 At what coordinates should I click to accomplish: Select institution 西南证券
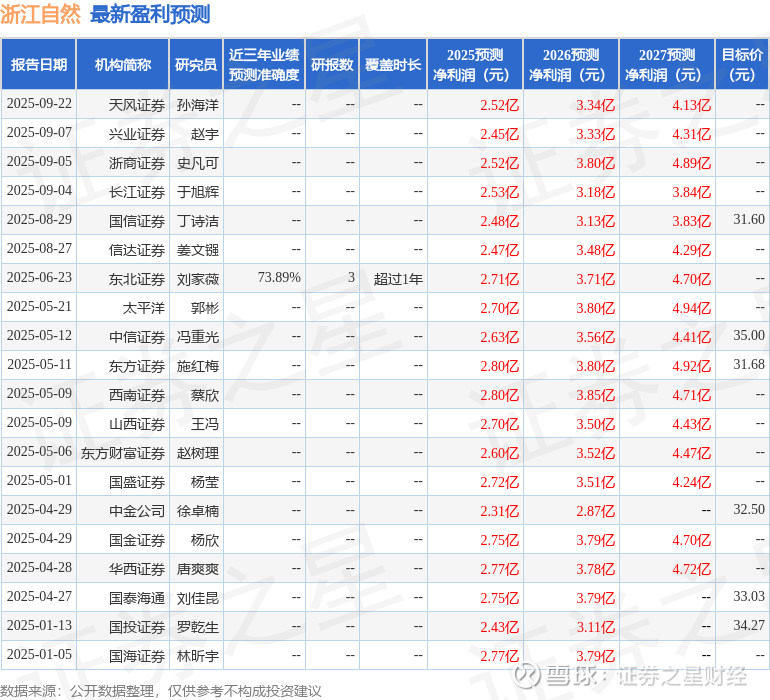click(137, 395)
